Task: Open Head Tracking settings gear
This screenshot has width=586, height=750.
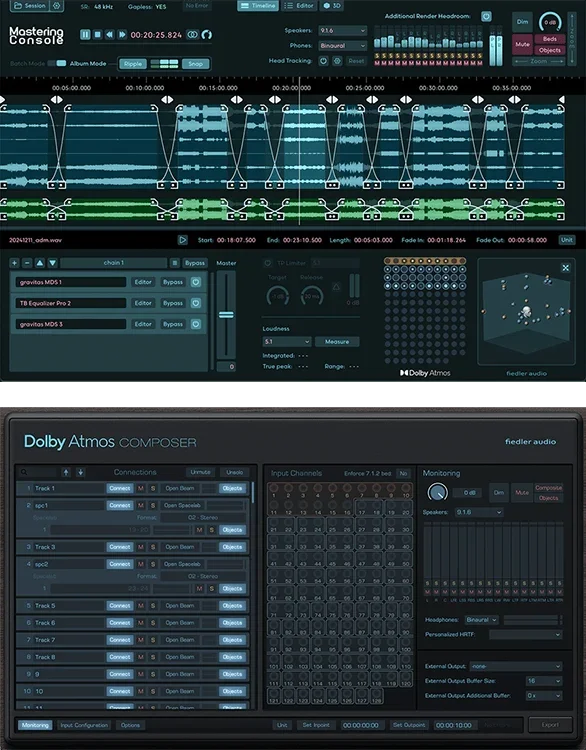Action: 337,61
